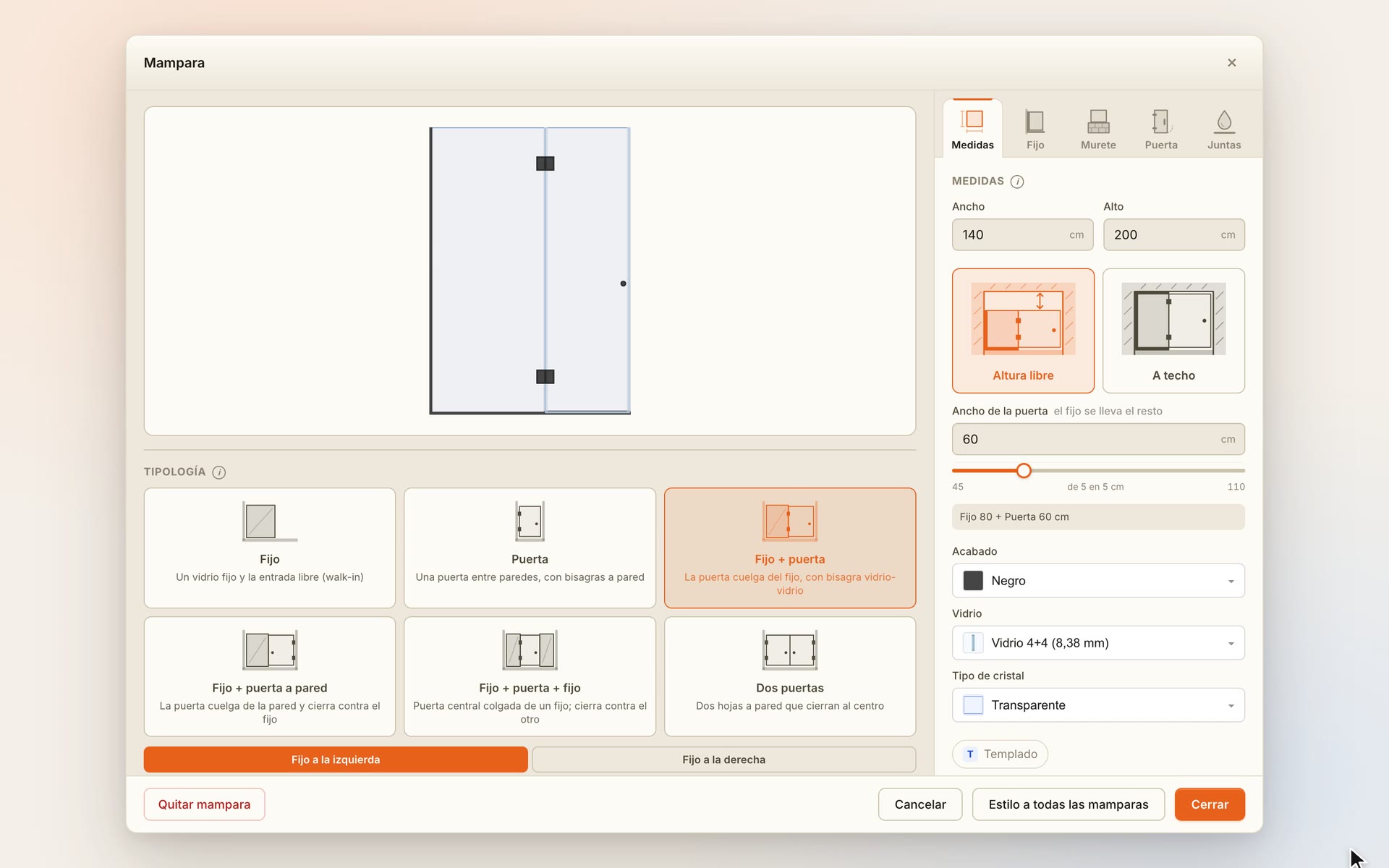Click the Medidas info icon
1389x868 pixels.
(1016, 182)
